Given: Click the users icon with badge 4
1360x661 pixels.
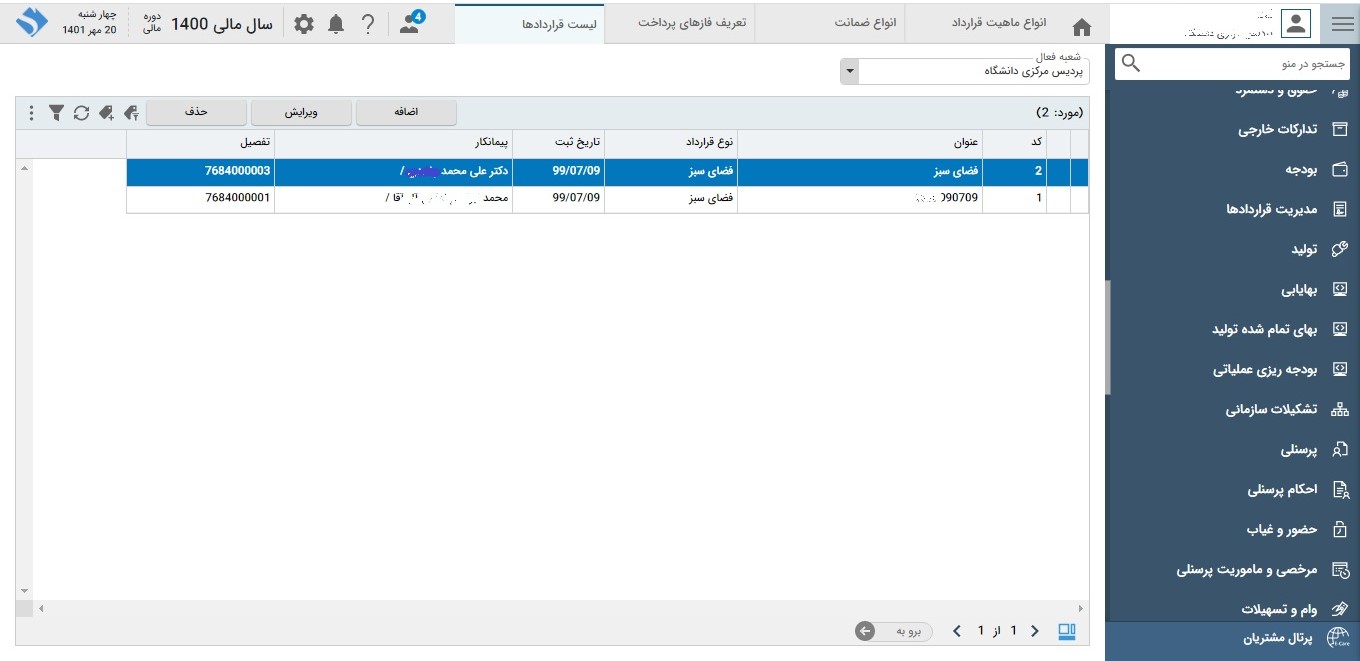Looking at the screenshot, I should click(411, 23).
